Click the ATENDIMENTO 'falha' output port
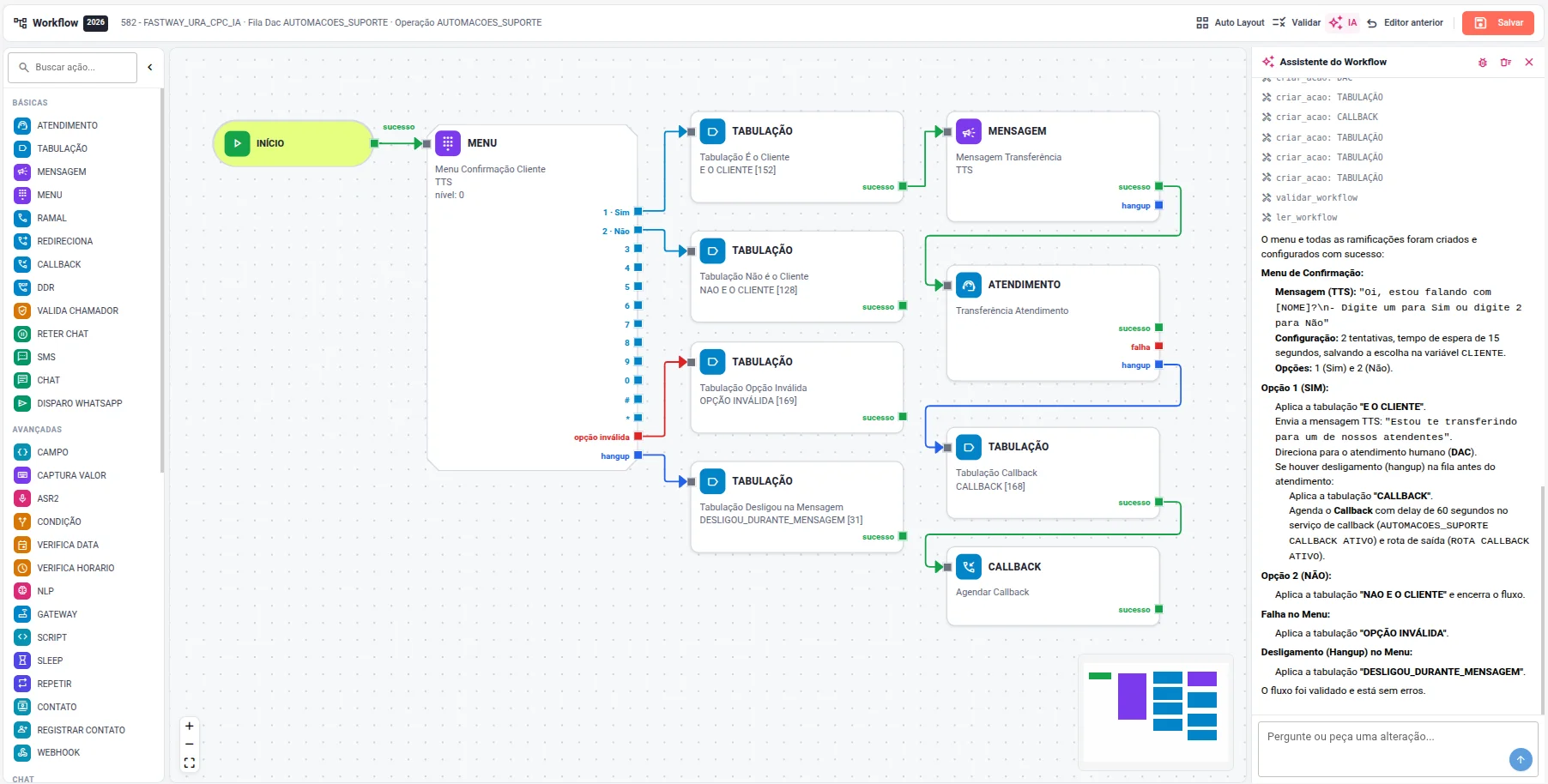This screenshot has height=784, width=1548. tap(1158, 347)
